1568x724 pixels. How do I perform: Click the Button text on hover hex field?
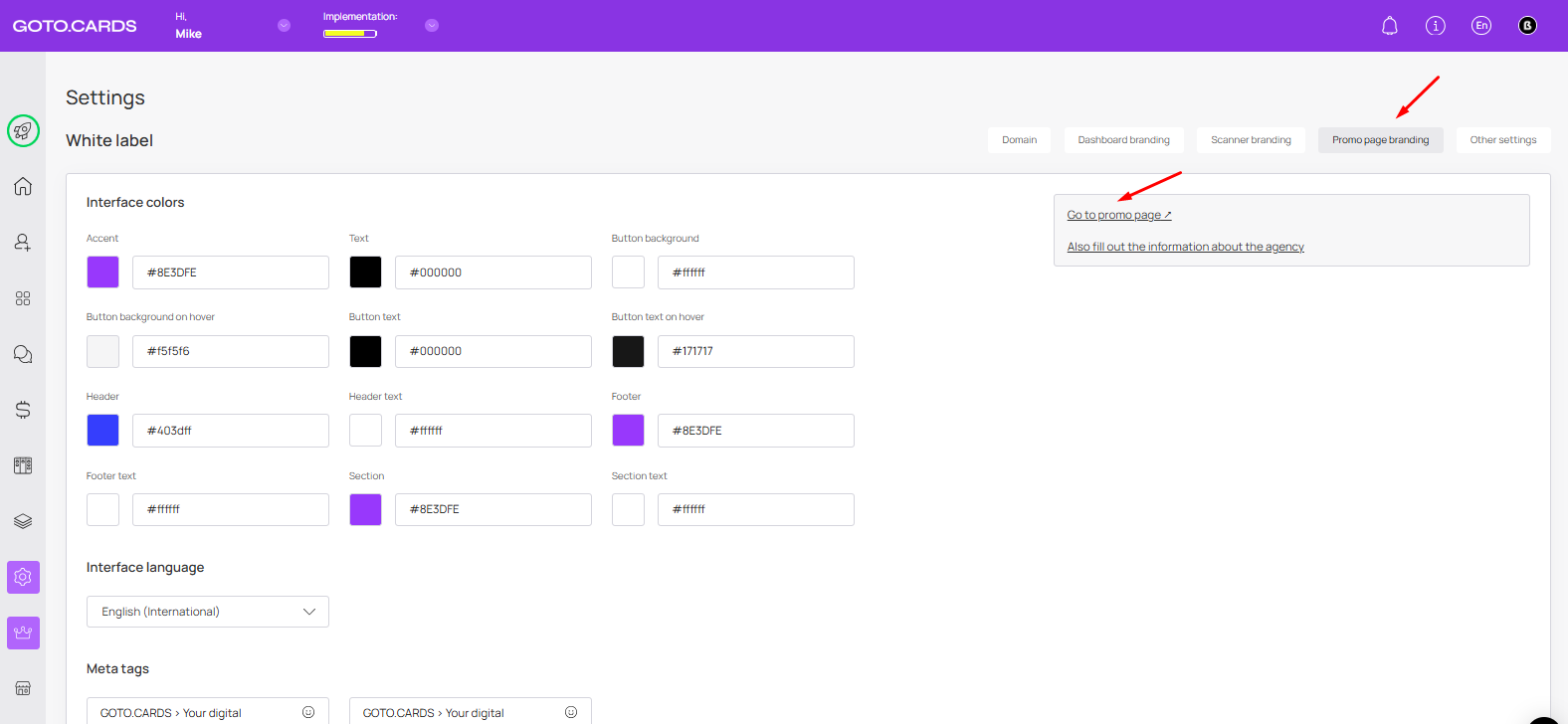(755, 351)
